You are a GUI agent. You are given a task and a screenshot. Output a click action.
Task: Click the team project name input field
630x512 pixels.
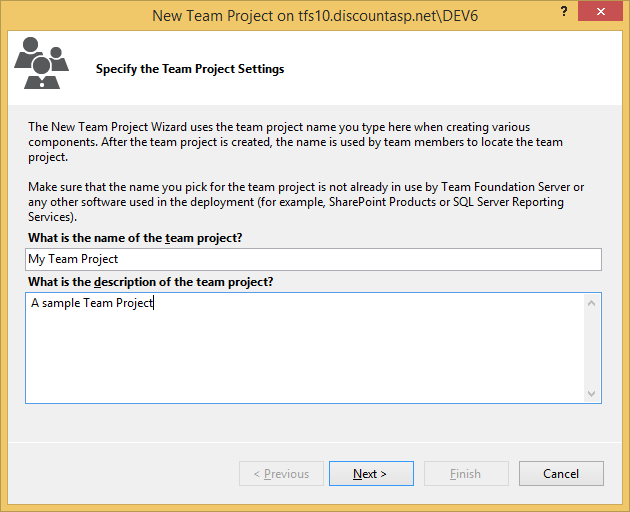click(x=313, y=259)
